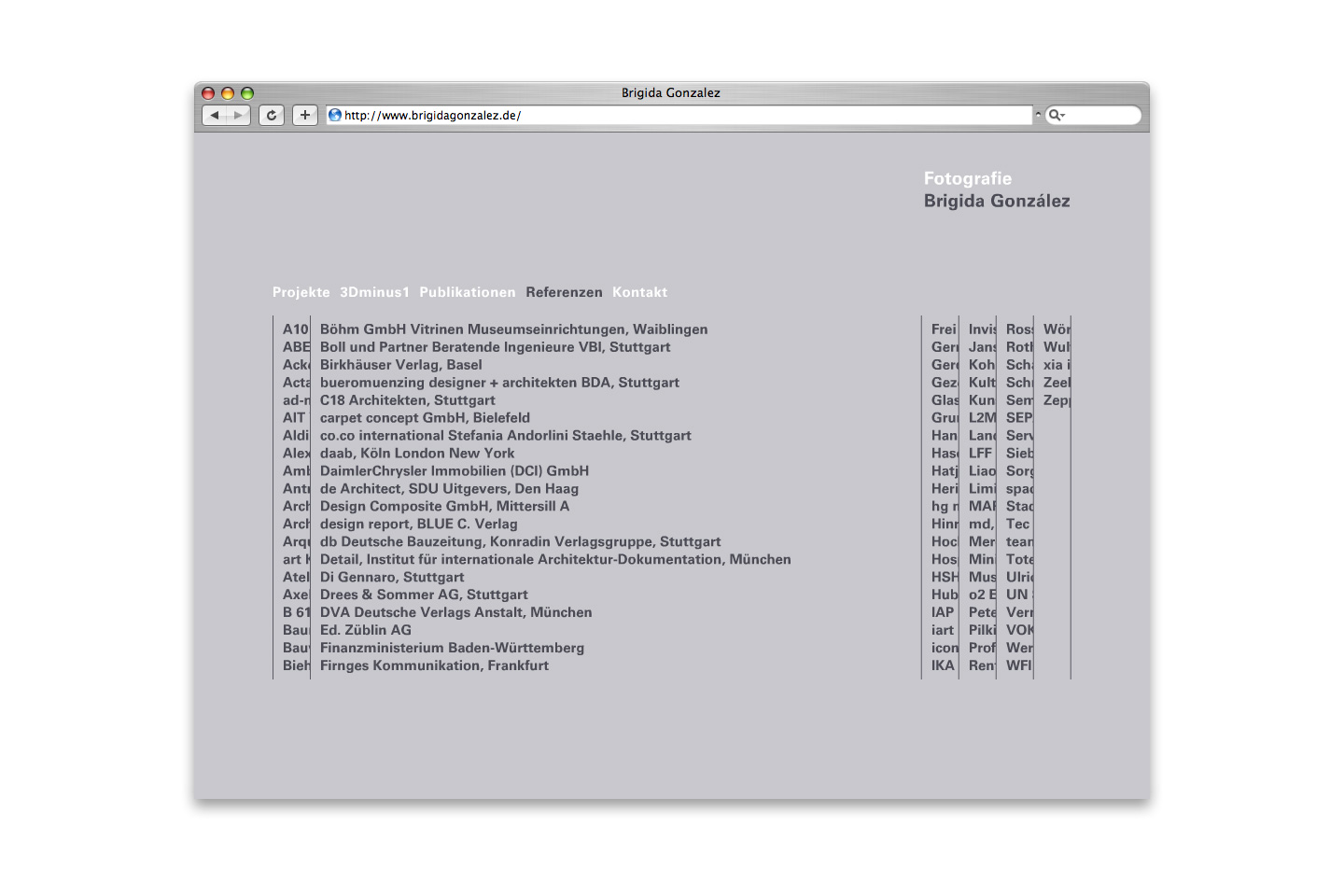This screenshot has height=896, width=1344.
Task: Select co.co international Stefania Andorlini Staehle
Action: [x=506, y=436]
